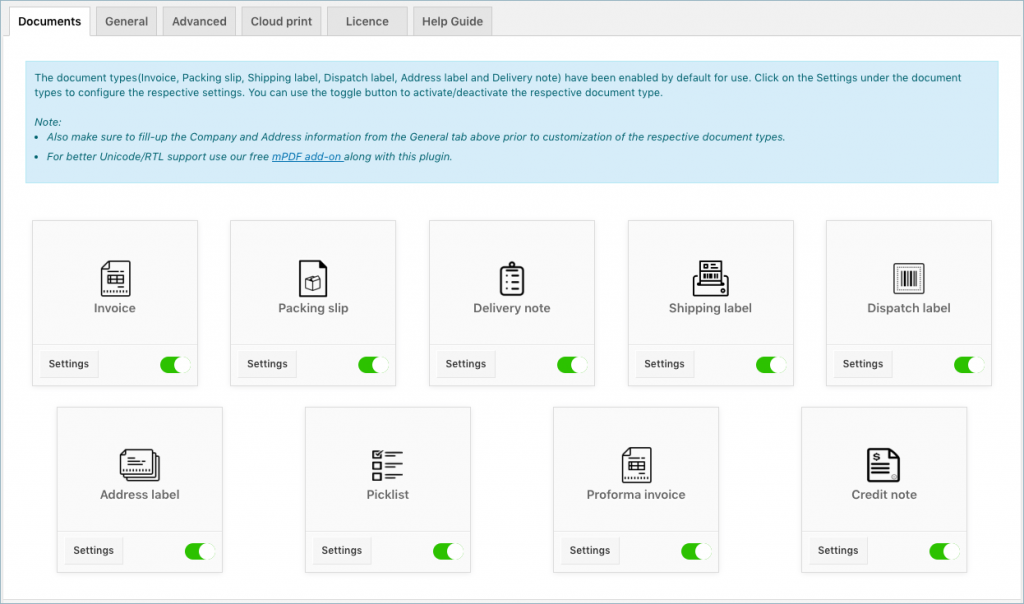Click Settings under Picklist

coord(342,550)
